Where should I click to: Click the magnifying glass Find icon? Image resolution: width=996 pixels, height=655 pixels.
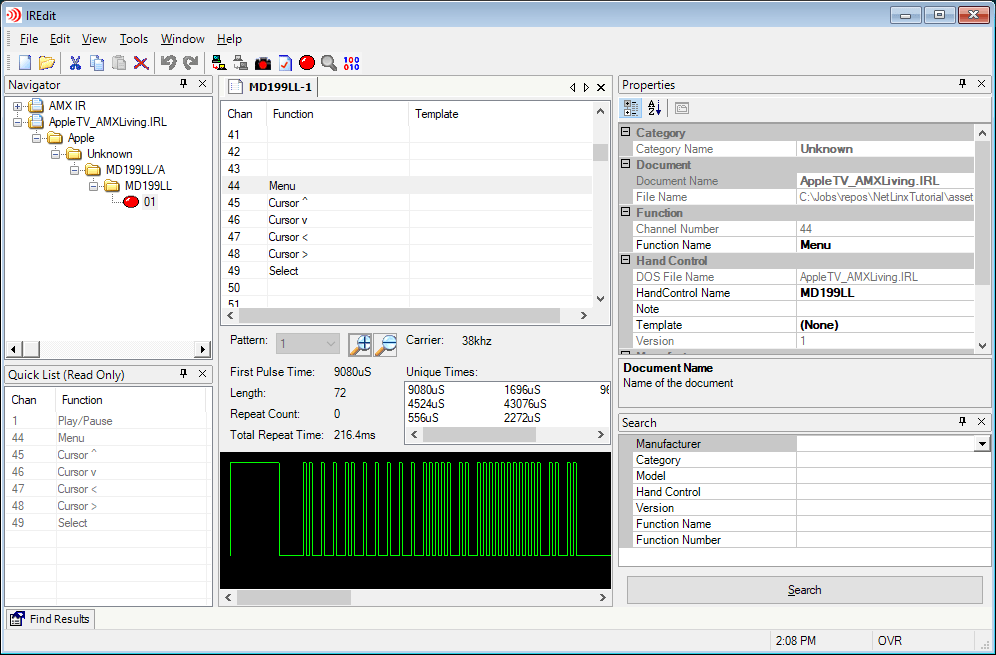[329, 63]
